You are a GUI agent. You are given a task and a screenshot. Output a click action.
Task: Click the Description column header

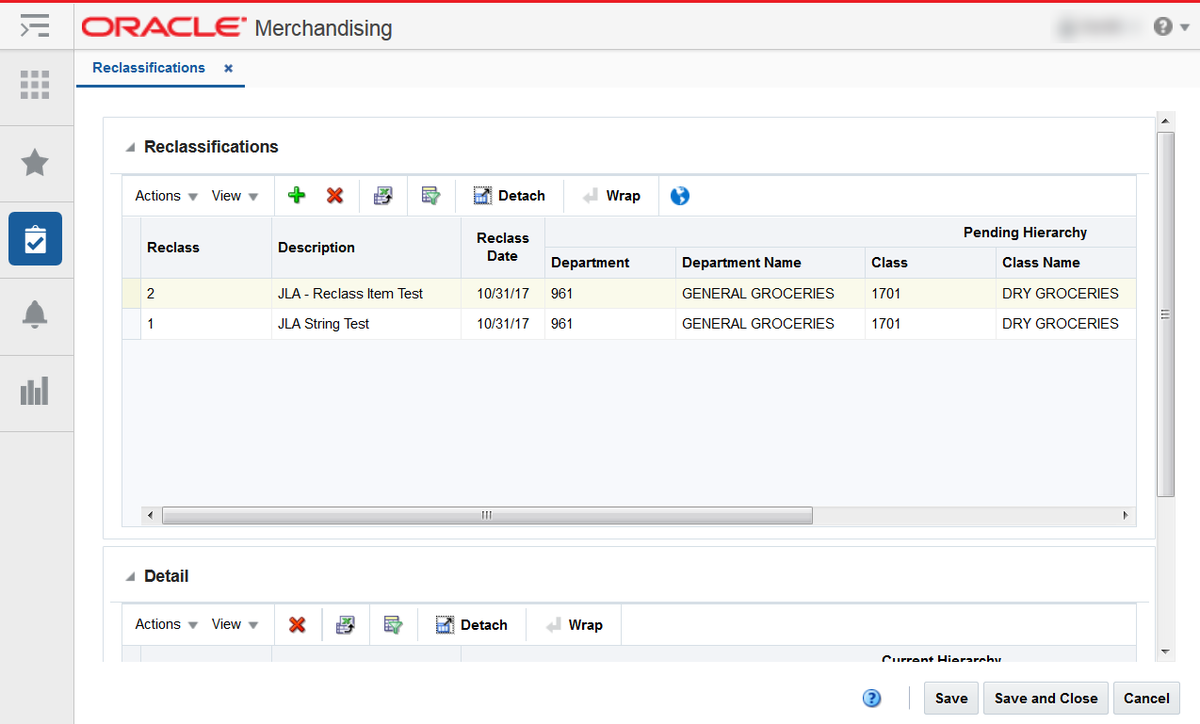pos(366,247)
